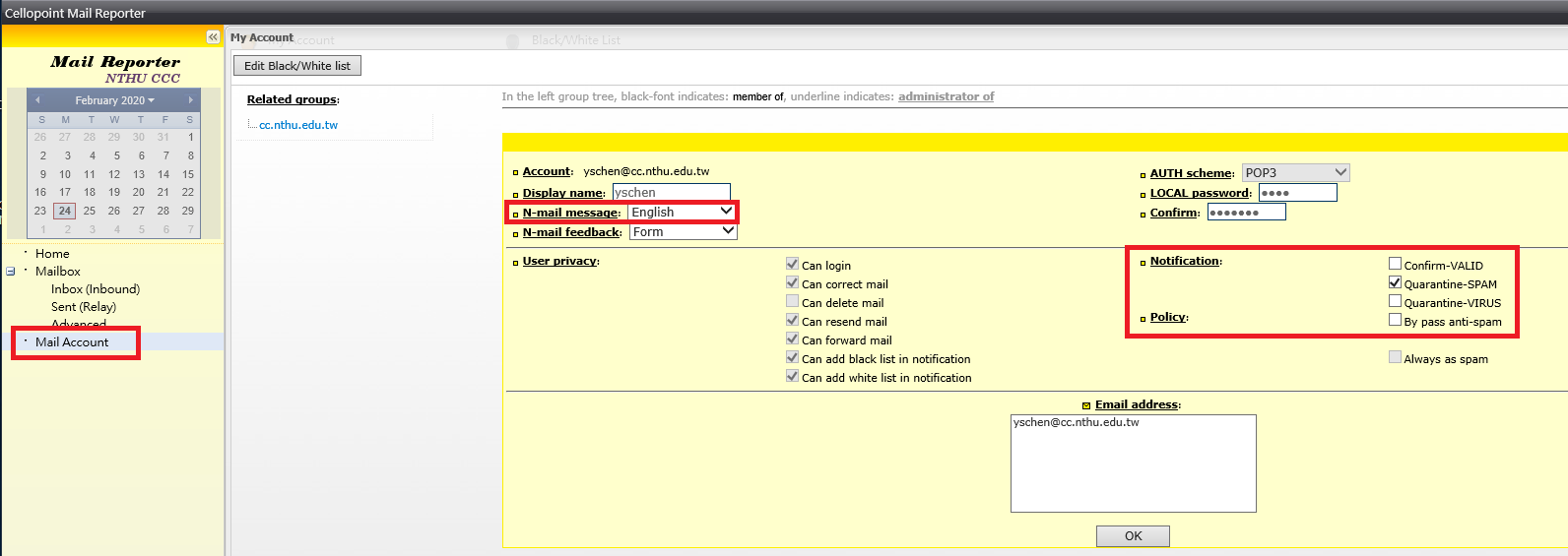Go to previous month in calendar
This screenshot has width=1568, height=556.
[37, 100]
